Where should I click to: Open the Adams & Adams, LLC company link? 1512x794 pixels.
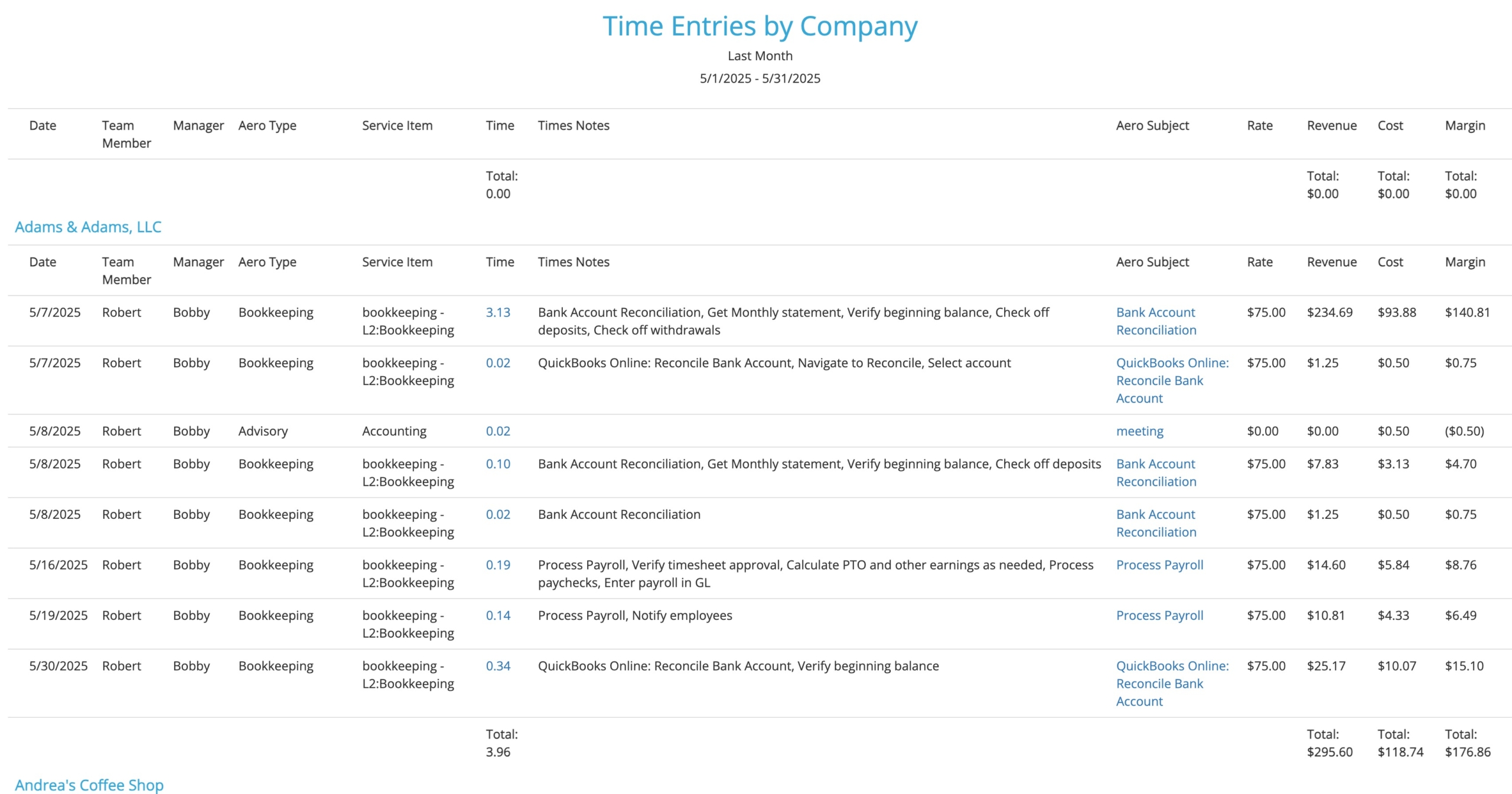88,227
